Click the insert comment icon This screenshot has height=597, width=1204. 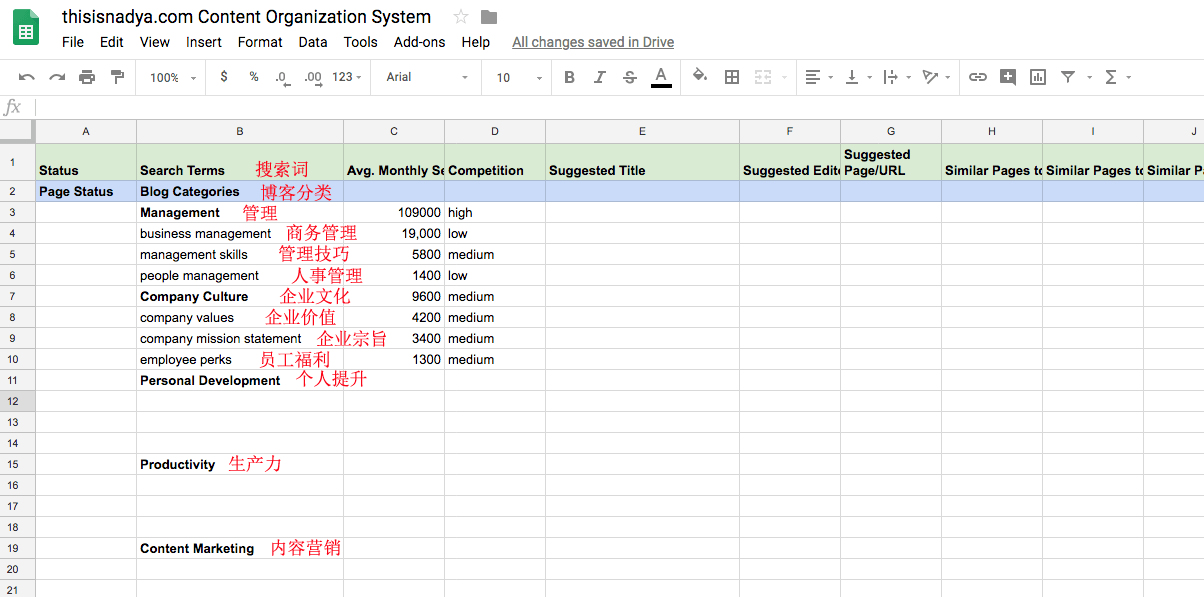(x=1008, y=77)
